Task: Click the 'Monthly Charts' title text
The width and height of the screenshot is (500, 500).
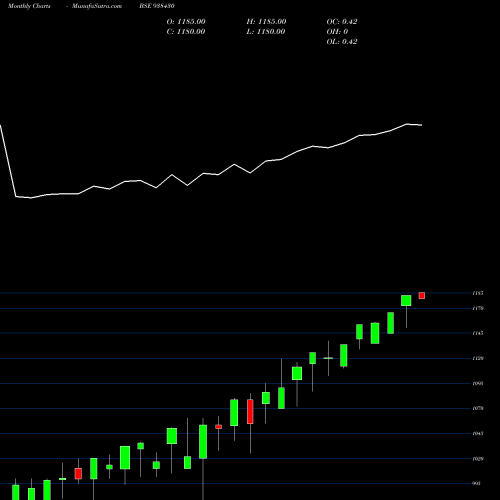Action: (29, 6)
